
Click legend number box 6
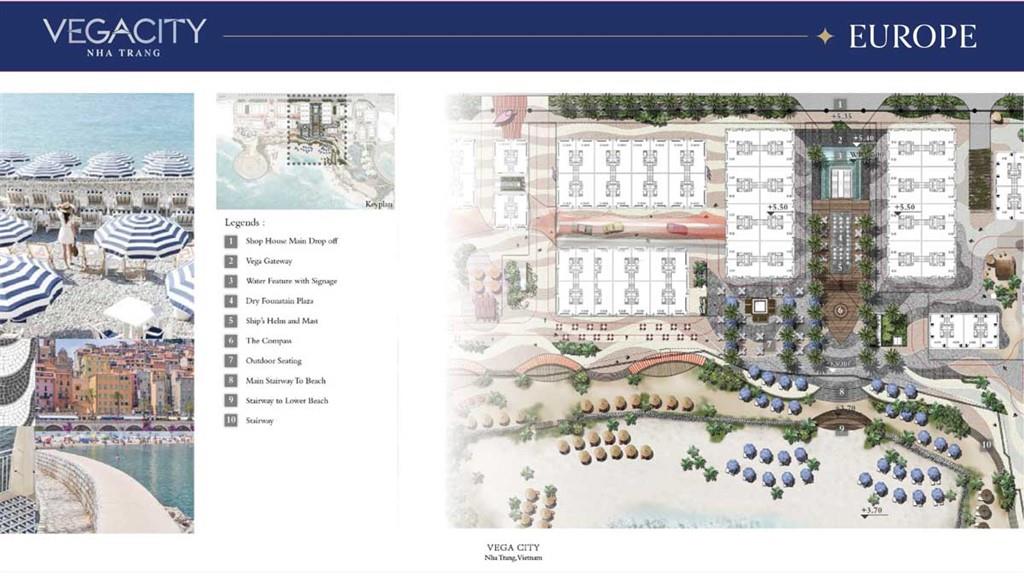(x=231, y=341)
